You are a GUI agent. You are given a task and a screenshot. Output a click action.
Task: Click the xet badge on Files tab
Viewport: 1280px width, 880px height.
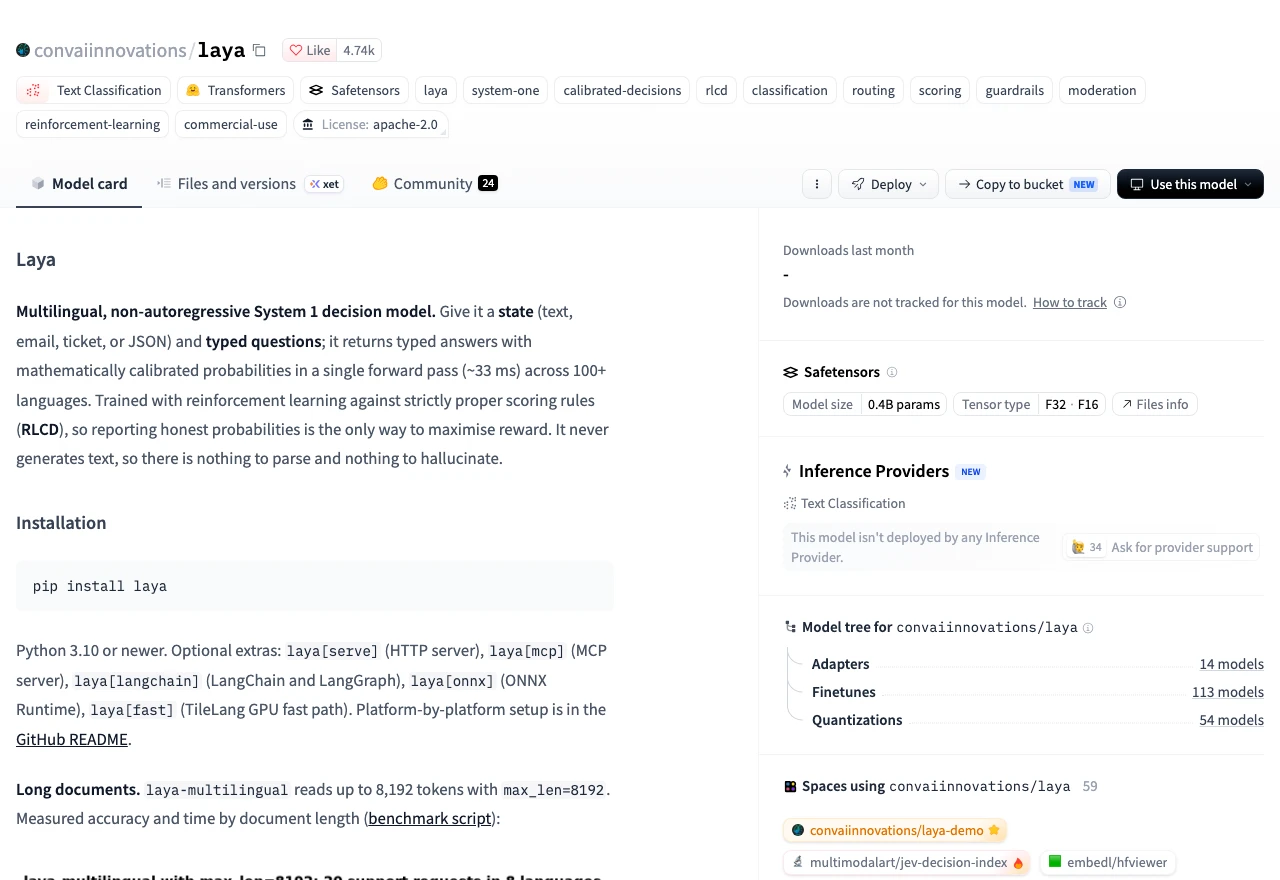pyautogui.click(x=324, y=184)
